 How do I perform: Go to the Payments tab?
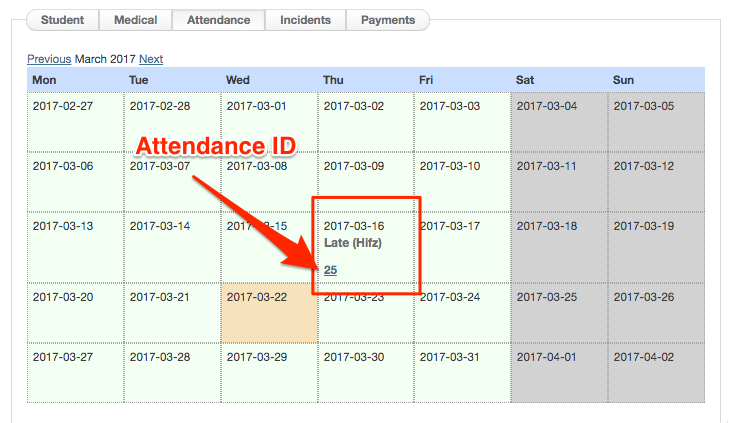[x=387, y=20]
